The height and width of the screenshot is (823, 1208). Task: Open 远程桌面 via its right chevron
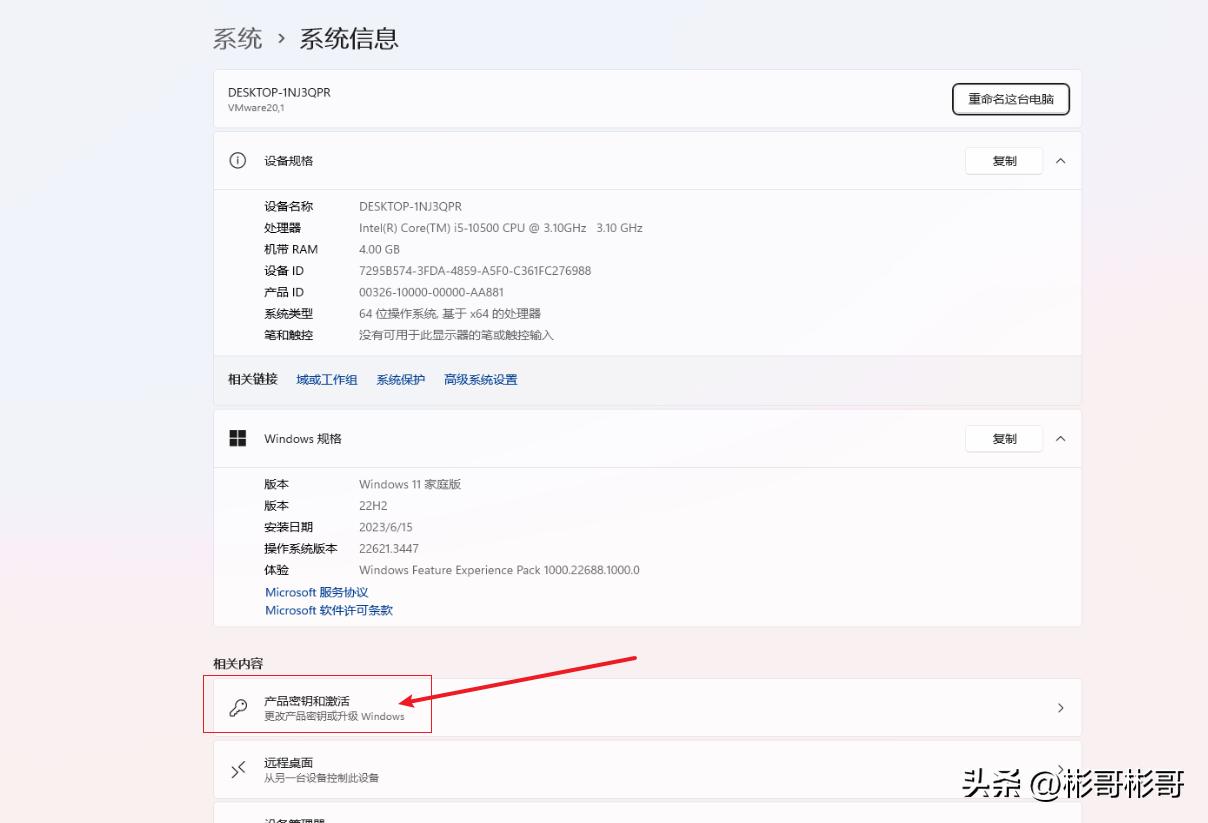tap(1061, 768)
